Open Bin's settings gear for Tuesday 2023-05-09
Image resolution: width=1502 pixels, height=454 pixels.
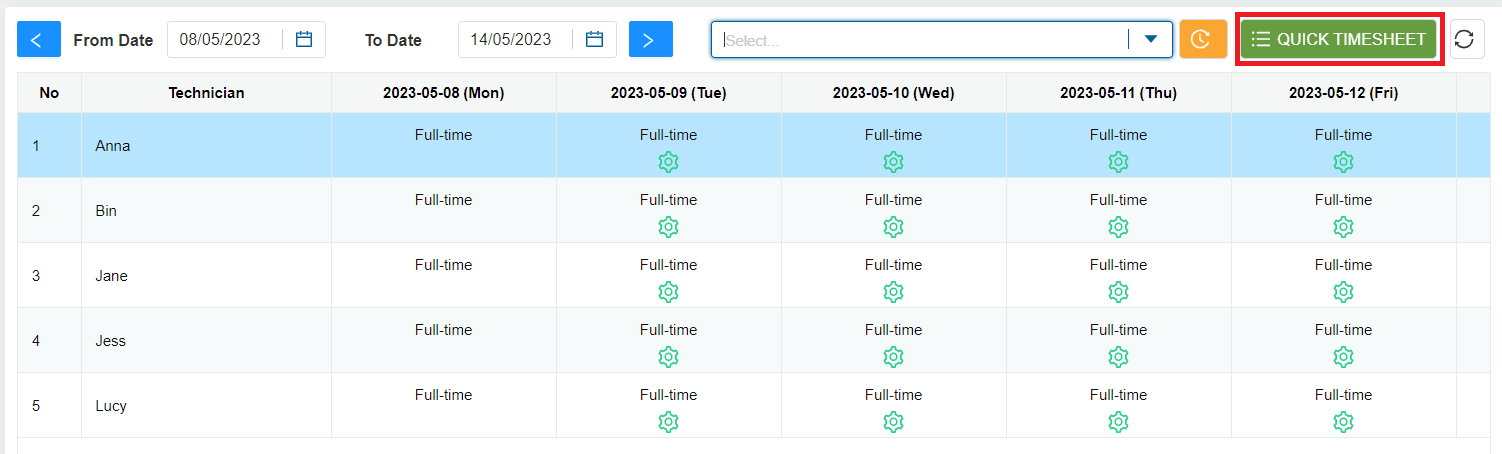tap(669, 227)
